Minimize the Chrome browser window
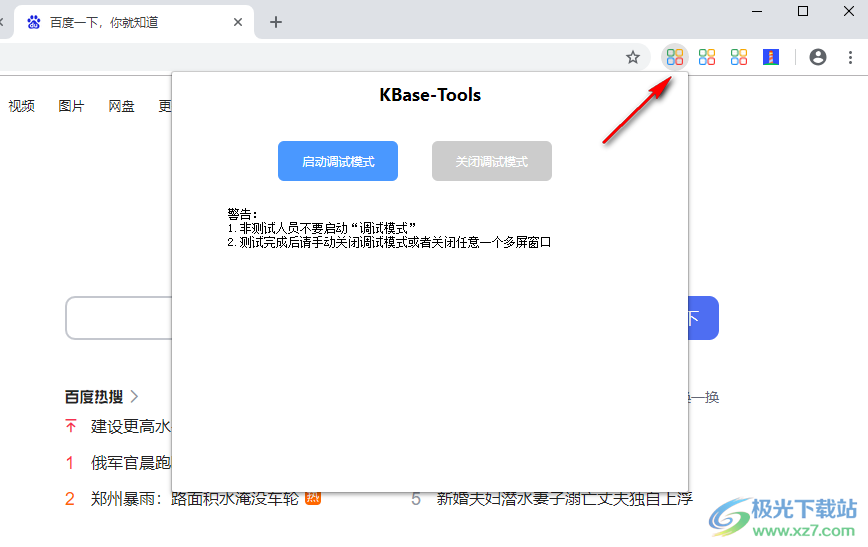Image resolution: width=868 pixels, height=547 pixels. [757, 11]
